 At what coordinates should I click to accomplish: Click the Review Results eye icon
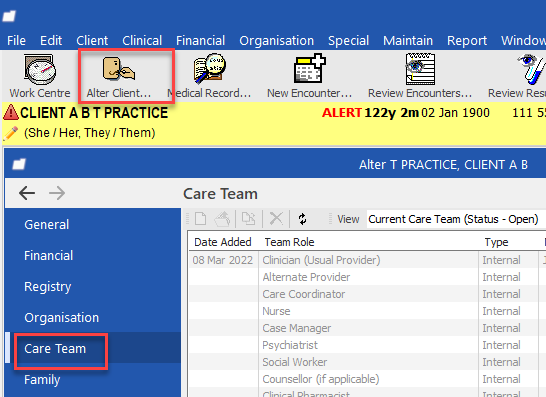point(531,69)
